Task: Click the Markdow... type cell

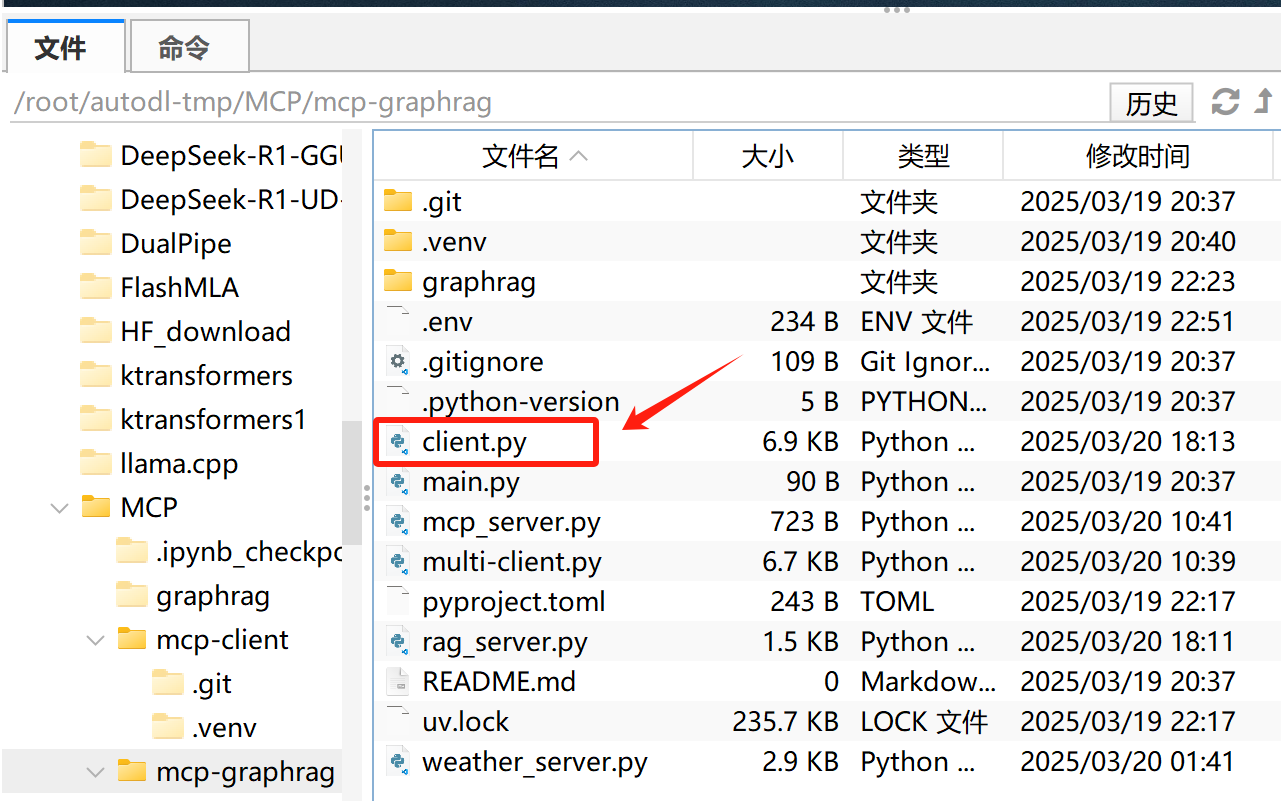Action: (x=928, y=682)
